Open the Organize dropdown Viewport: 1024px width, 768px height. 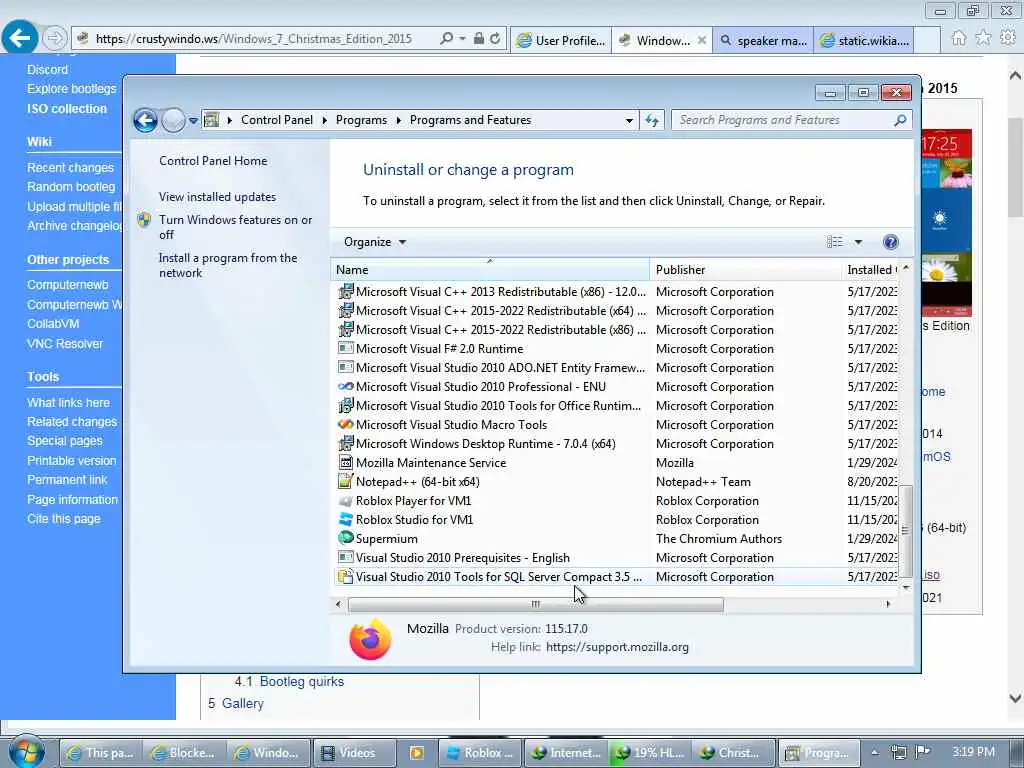click(375, 242)
